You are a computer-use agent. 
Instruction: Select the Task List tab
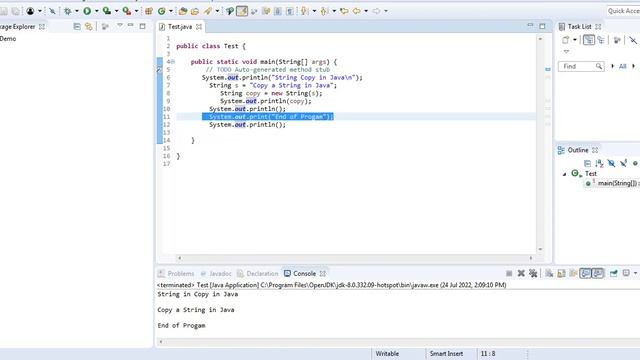[x=580, y=27]
